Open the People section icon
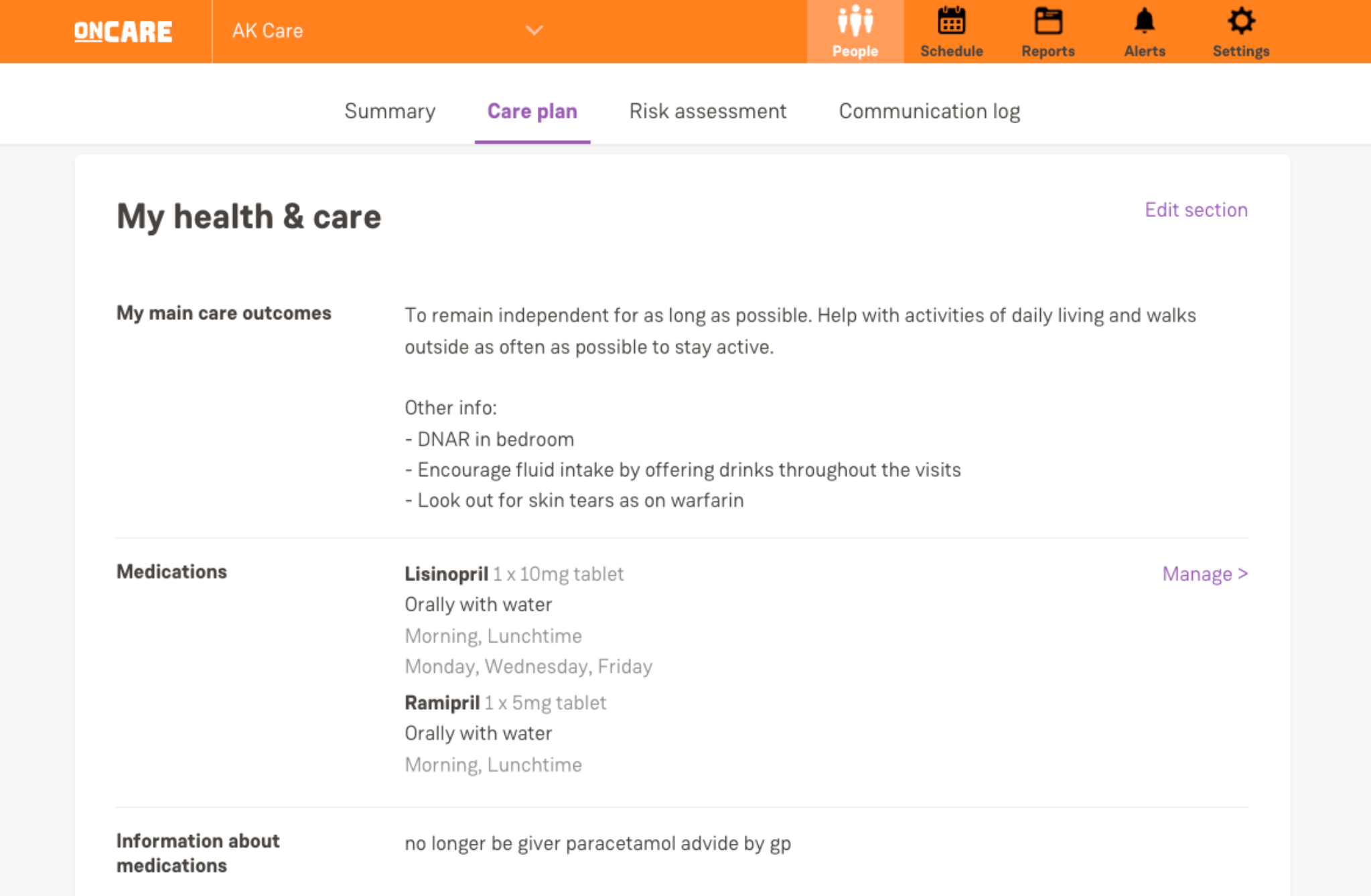Image resolution: width=1371 pixels, height=896 pixels. 855,22
